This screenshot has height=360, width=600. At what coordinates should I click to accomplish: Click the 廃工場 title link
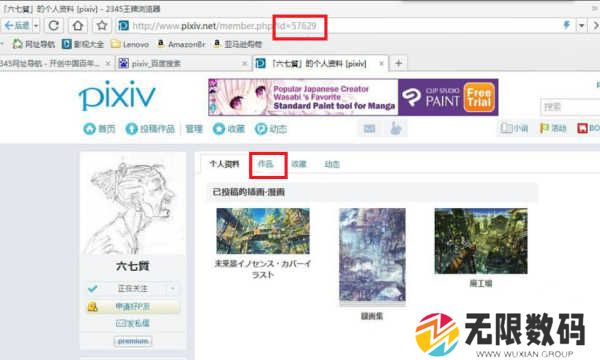481,283
